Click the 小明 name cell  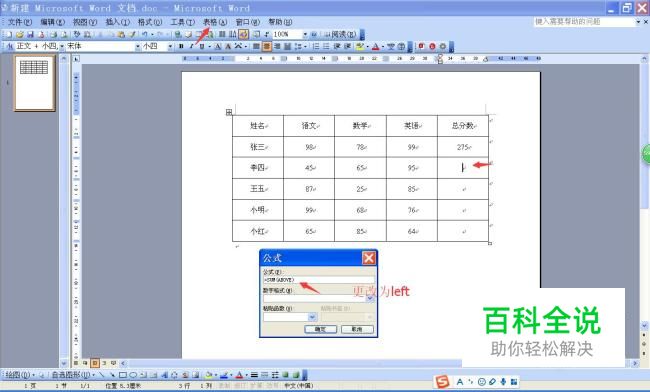tap(258, 210)
